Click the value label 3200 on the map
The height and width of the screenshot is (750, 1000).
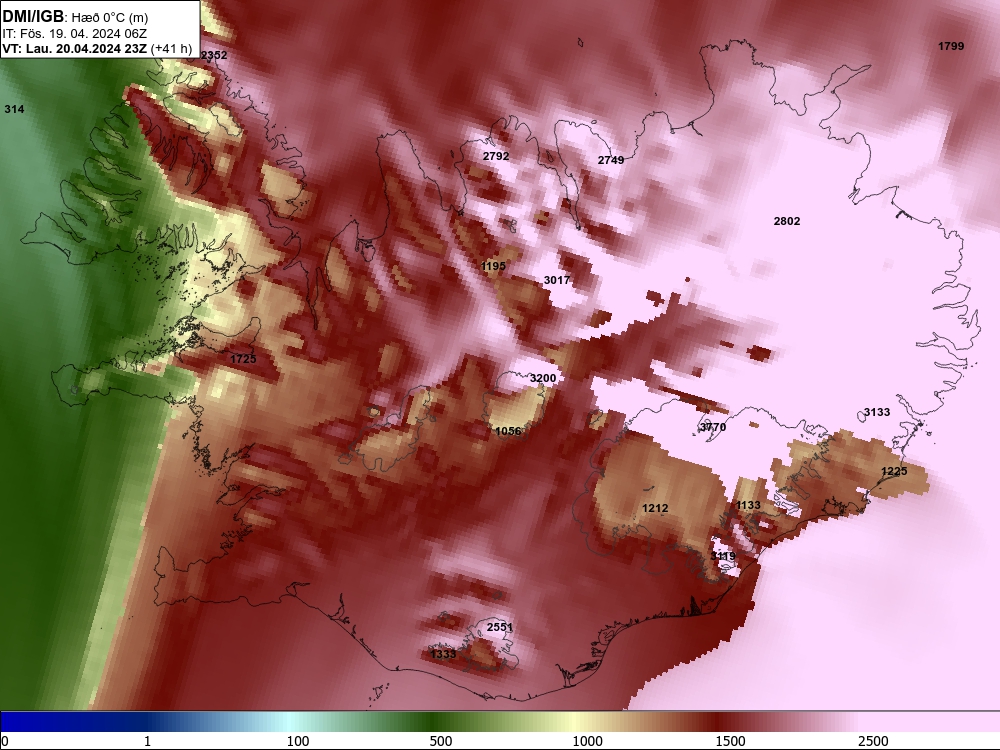[543, 378]
